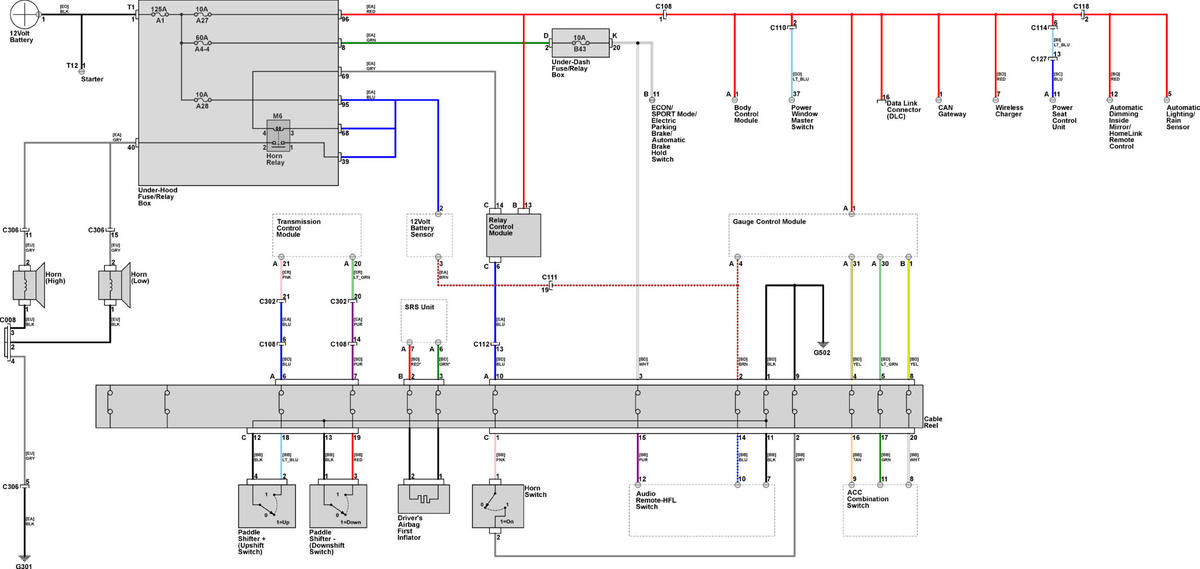
Task: Click the 10A B43 fuse in Under-Dash box
Action: point(579,44)
